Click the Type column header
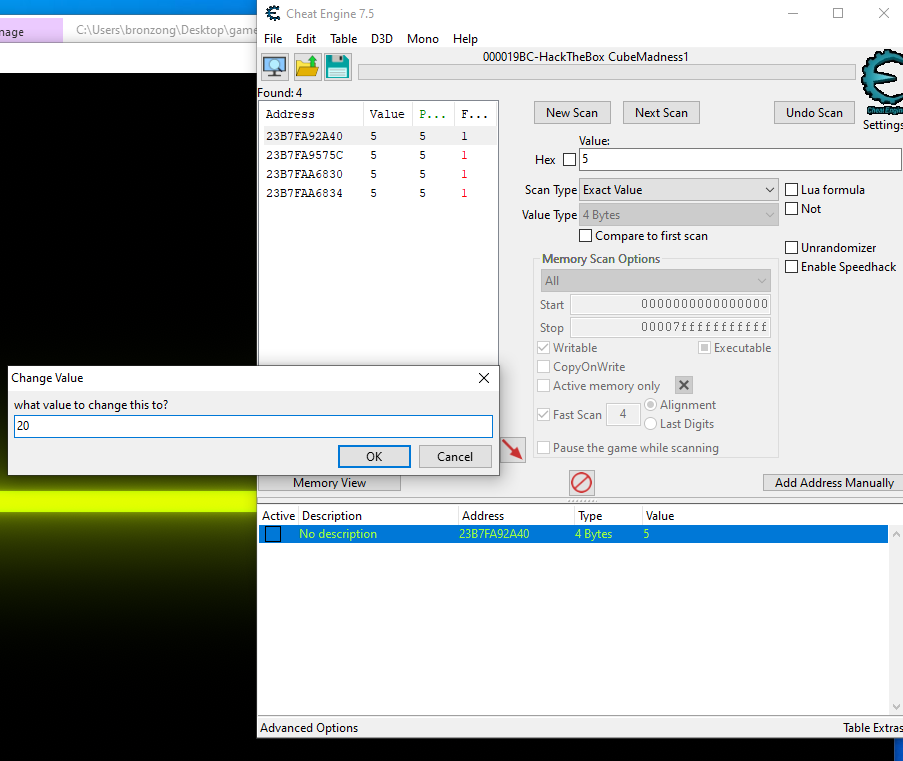 [608, 516]
